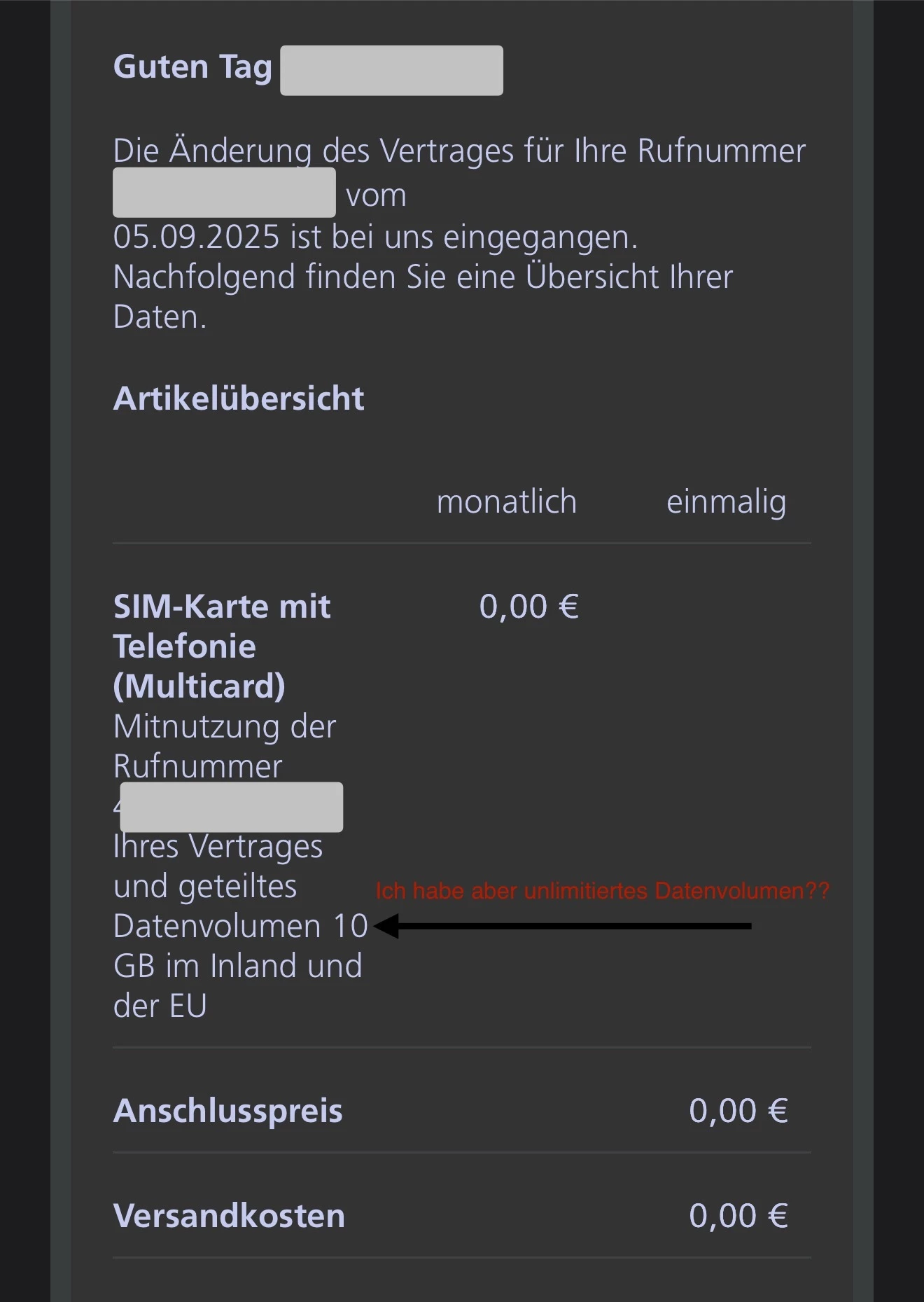The image size is (924, 1302).
Task: Click the 'GB im Inland und' line
Action: 237,966
